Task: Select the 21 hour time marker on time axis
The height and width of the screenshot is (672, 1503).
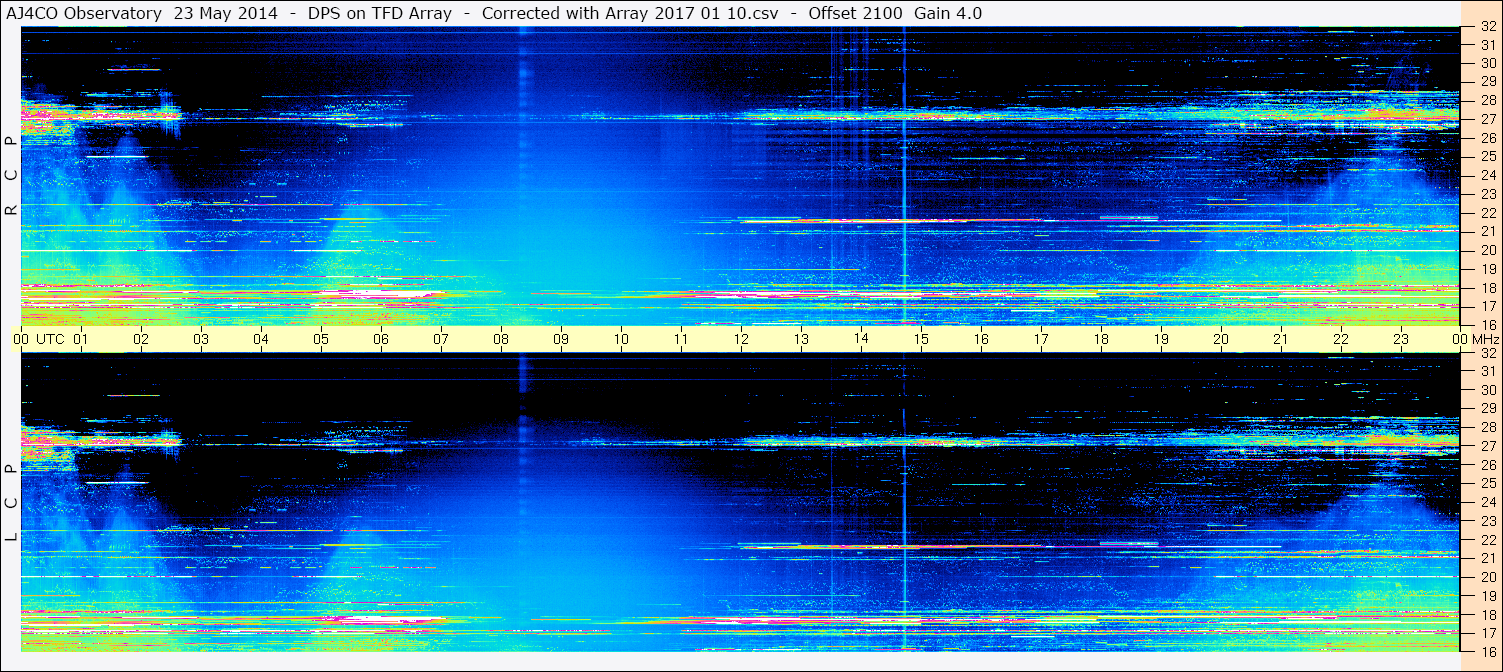Action: (x=1281, y=339)
